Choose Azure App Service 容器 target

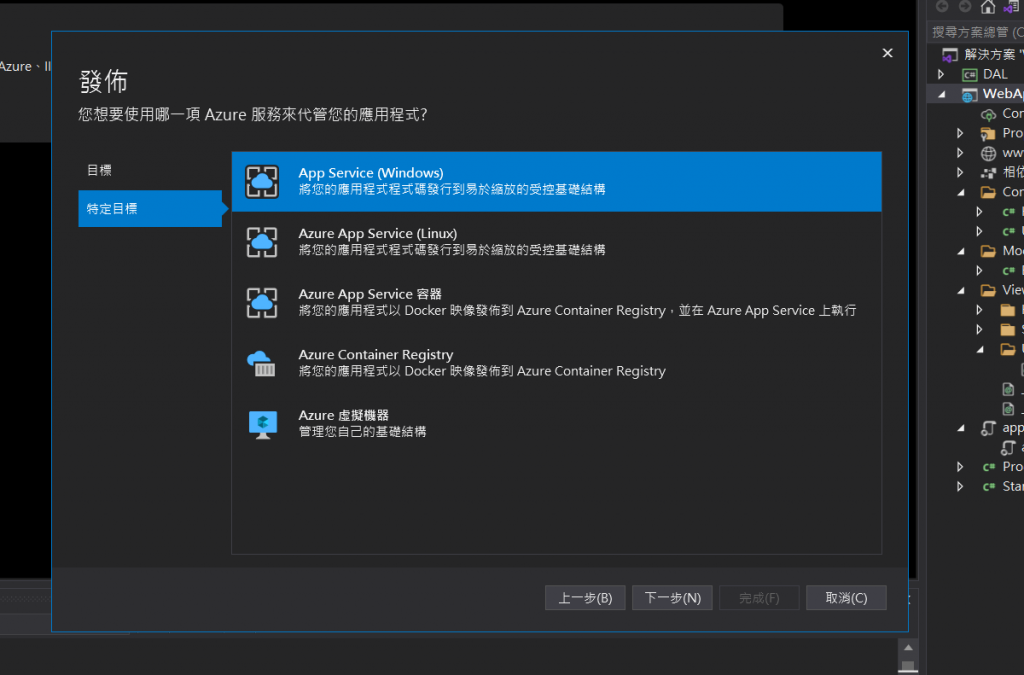[x=556, y=303]
